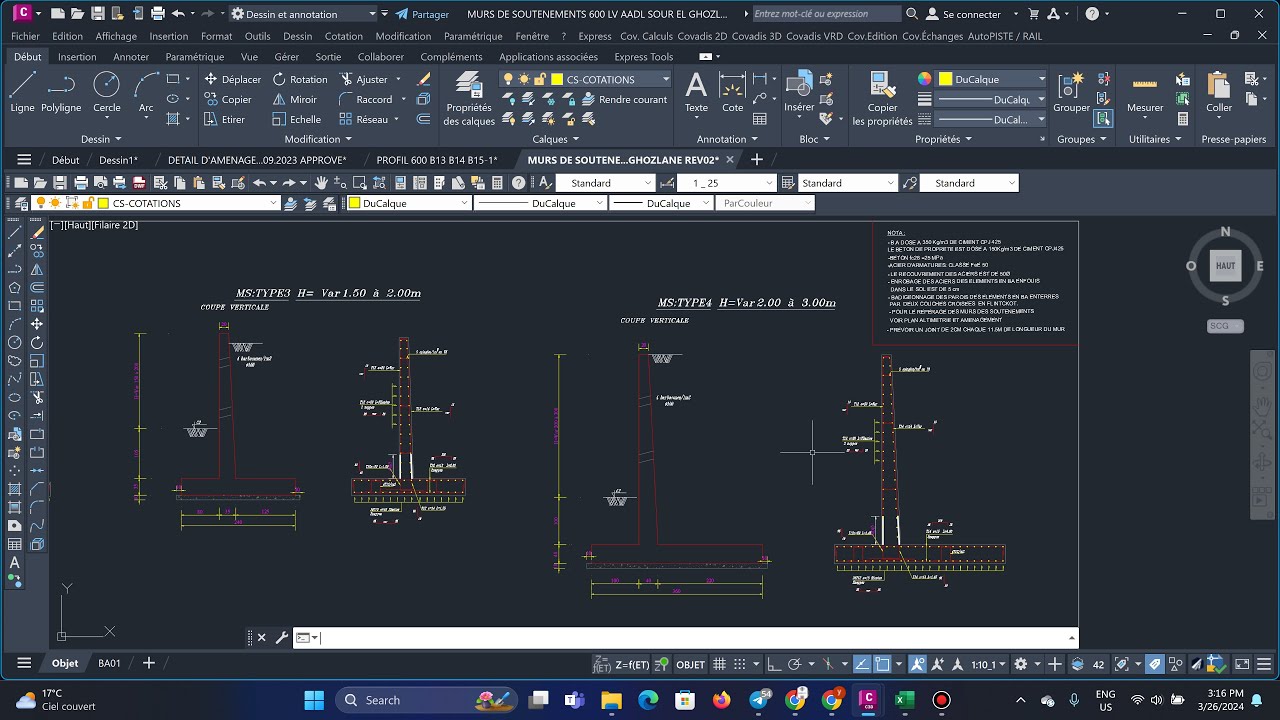The image size is (1280, 720).
Task: Switch to the Annoter ribbon tab
Action: (x=131, y=57)
